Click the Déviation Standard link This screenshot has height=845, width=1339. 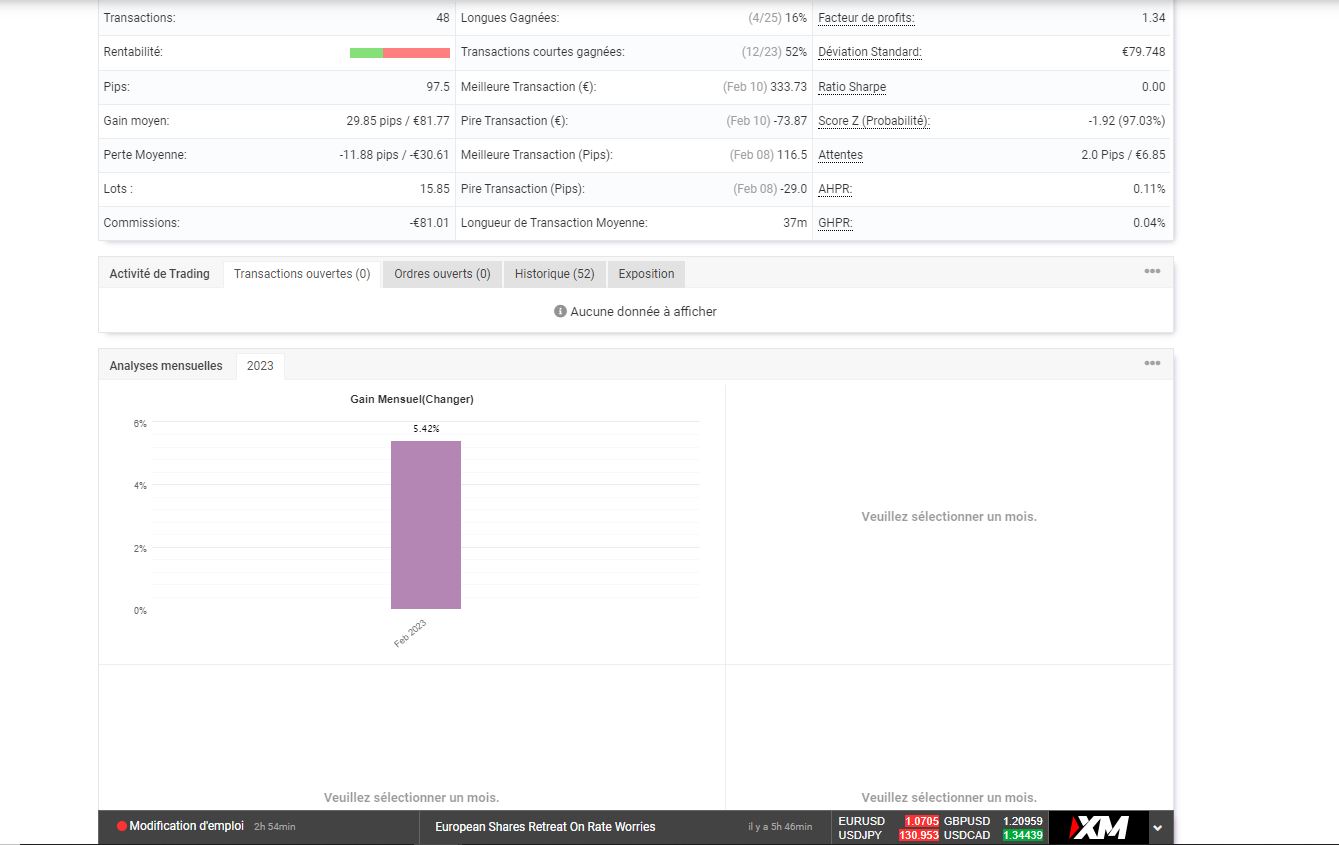(x=870, y=52)
